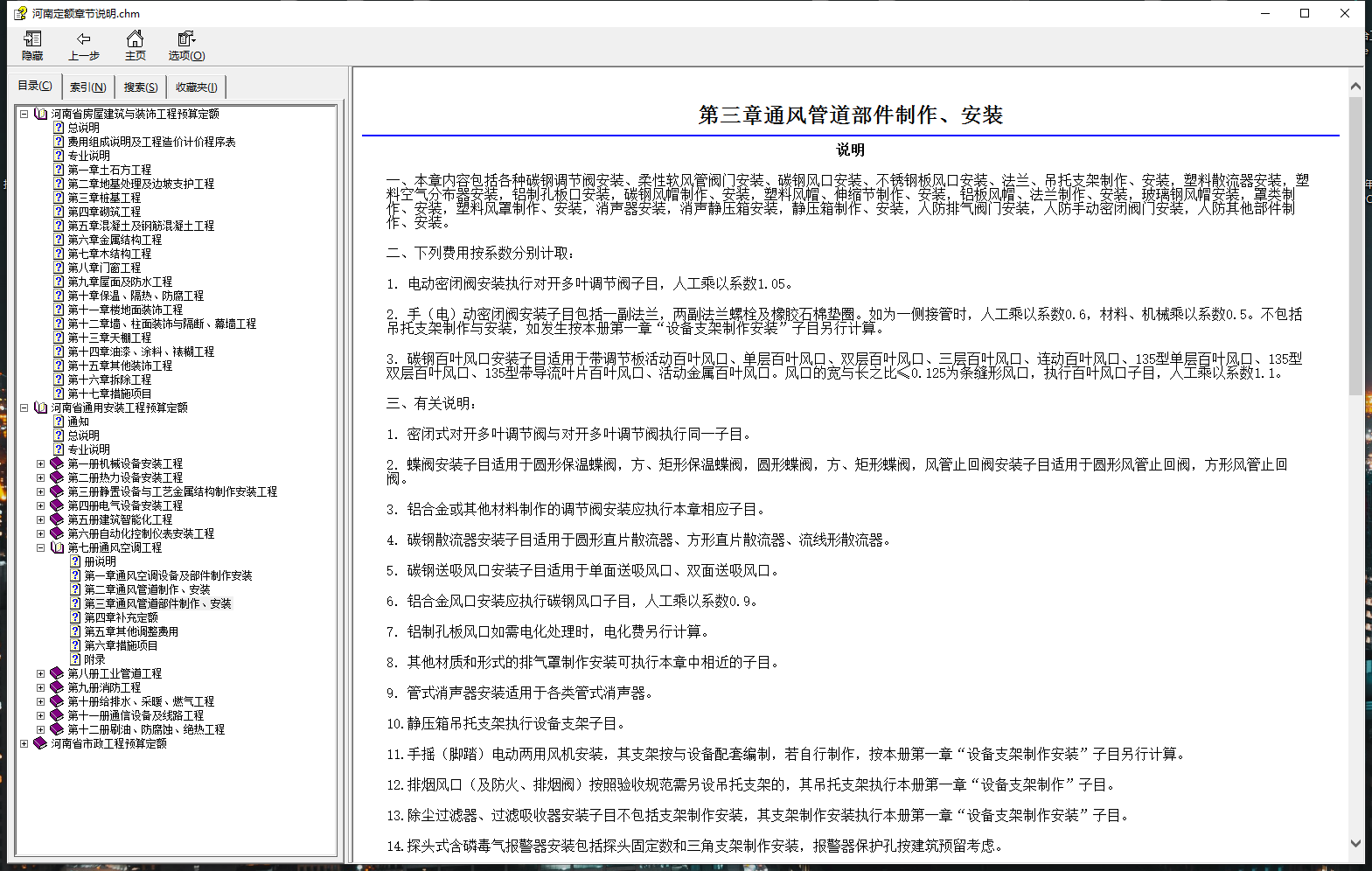Open the 选项 (Options) toolbar button
The image size is (1372, 871).
coord(186,45)
